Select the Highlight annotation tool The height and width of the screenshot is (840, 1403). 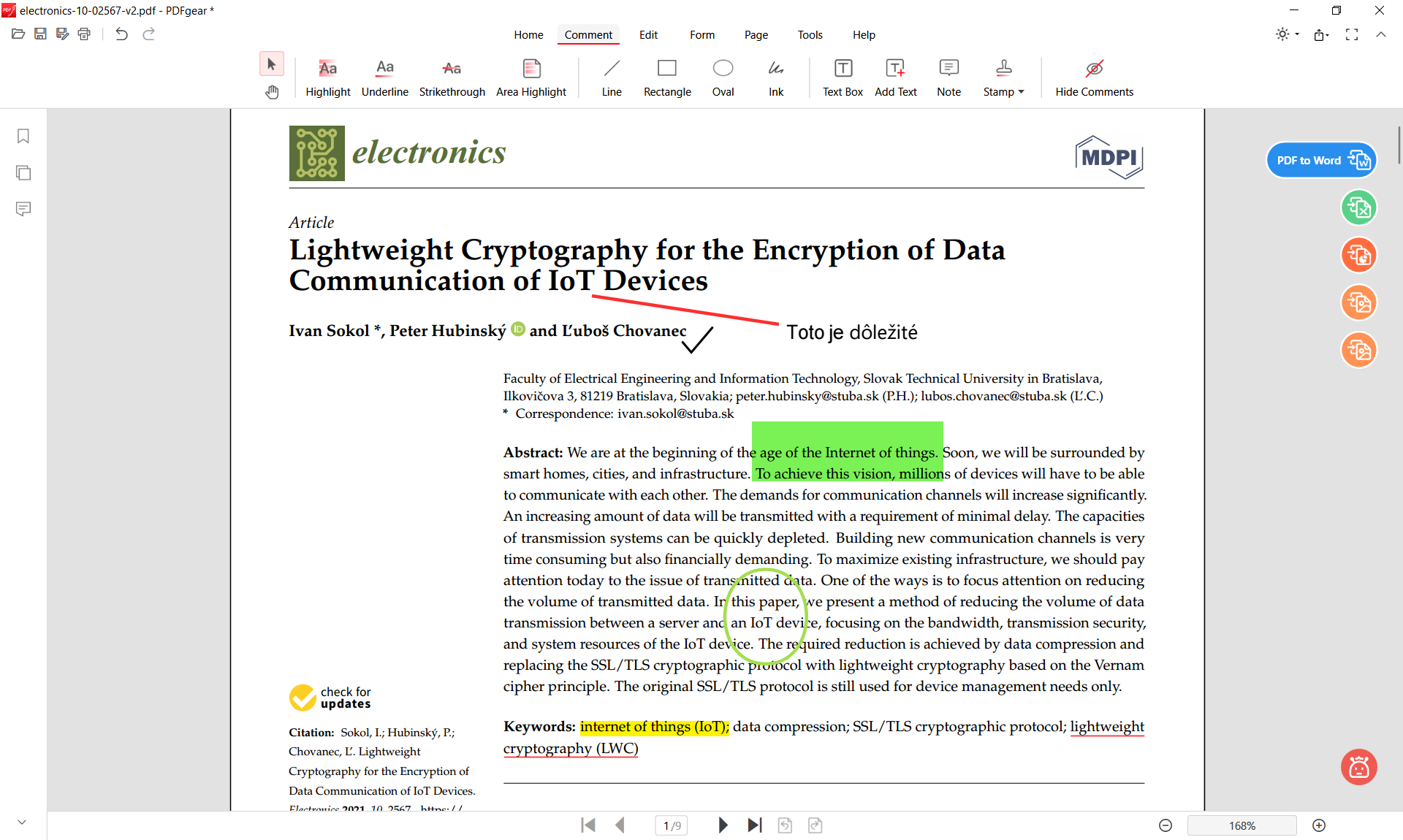(327, 77)
